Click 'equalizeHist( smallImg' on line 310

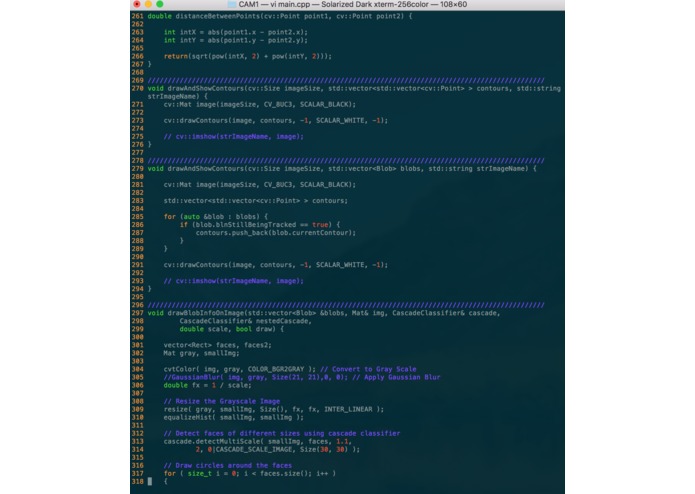[x=207, y=417]
